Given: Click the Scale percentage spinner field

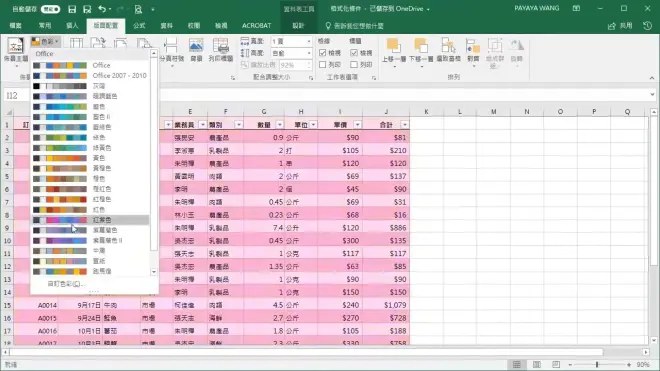Looking at the screenshot, I should point(295,65).
